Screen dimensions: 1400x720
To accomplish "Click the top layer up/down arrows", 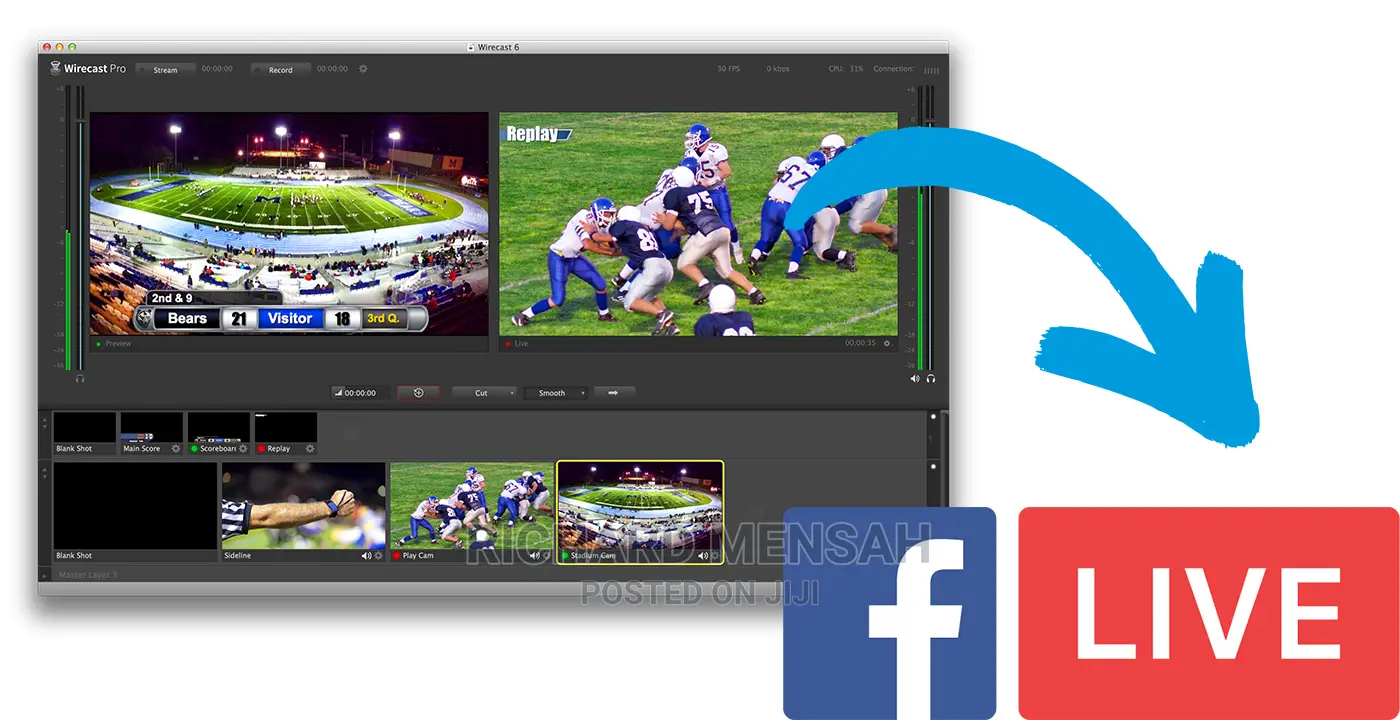I will click(x=44, y=421).
